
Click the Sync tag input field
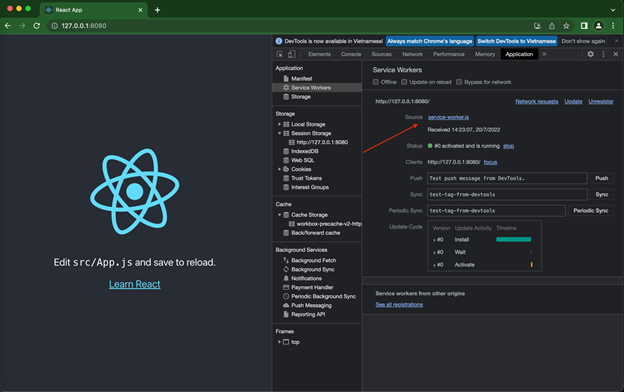(507, 195)
